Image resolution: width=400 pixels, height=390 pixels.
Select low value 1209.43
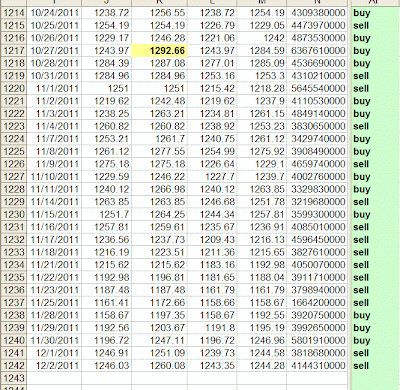[x=212, y=240]
